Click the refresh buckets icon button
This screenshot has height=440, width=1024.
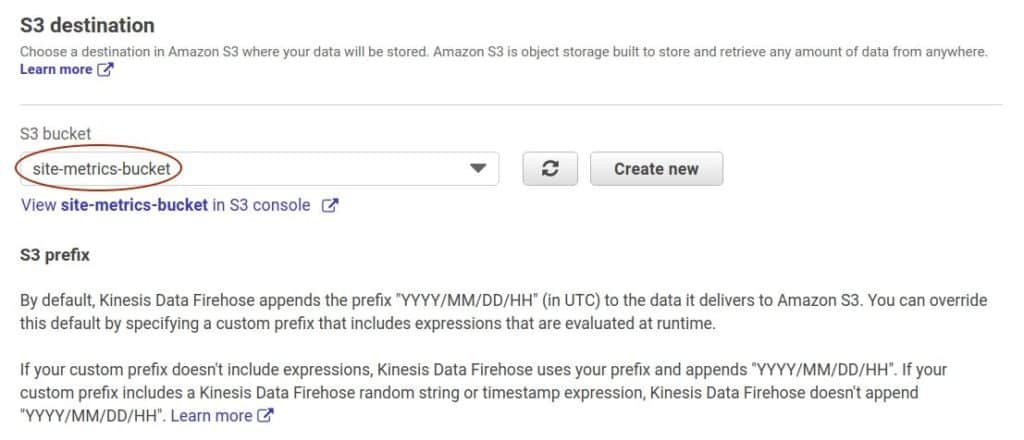550,169
